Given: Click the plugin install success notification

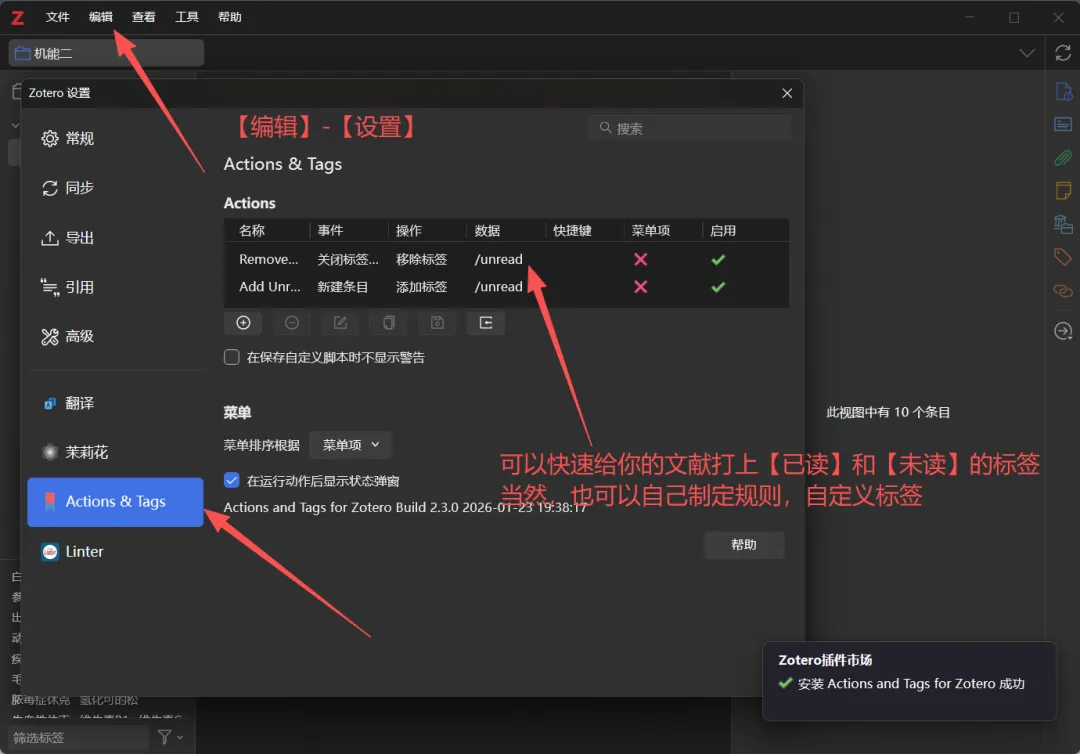Looking at the screenshot, I should 909,681.
